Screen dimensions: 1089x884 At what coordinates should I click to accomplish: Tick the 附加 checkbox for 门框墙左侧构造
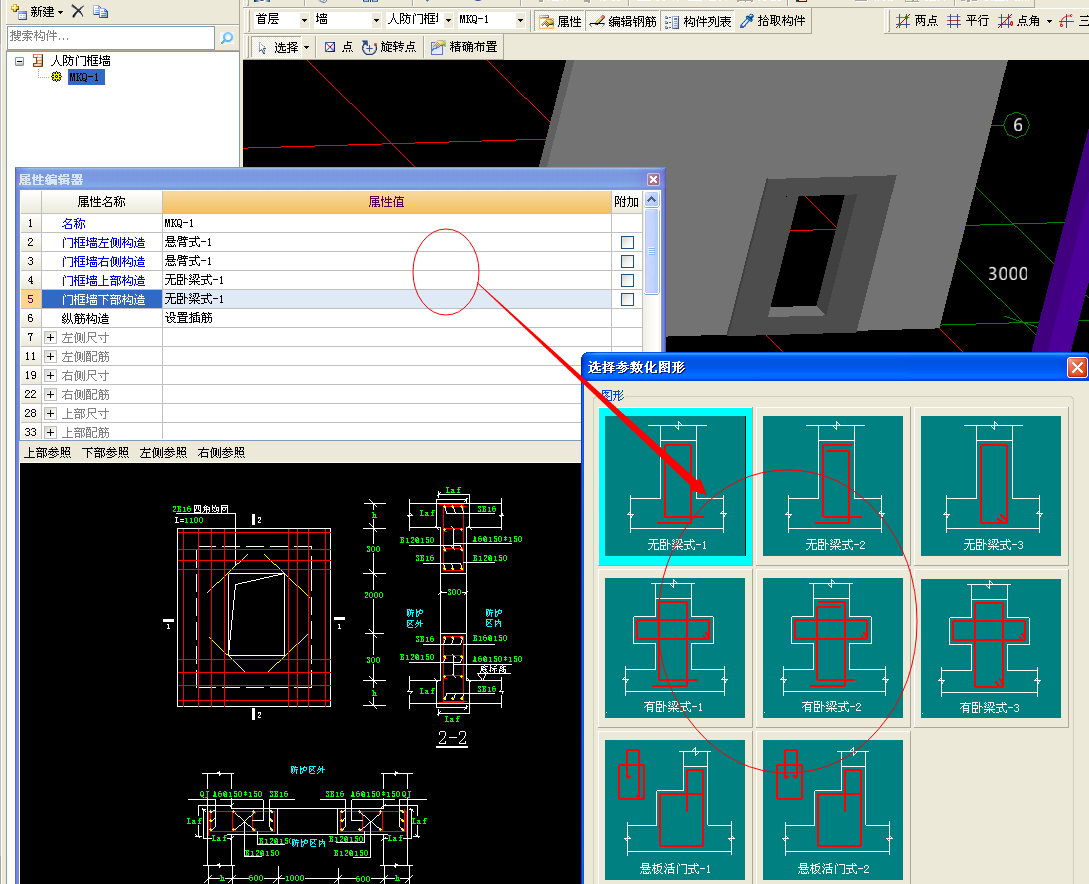click(627, 242)
